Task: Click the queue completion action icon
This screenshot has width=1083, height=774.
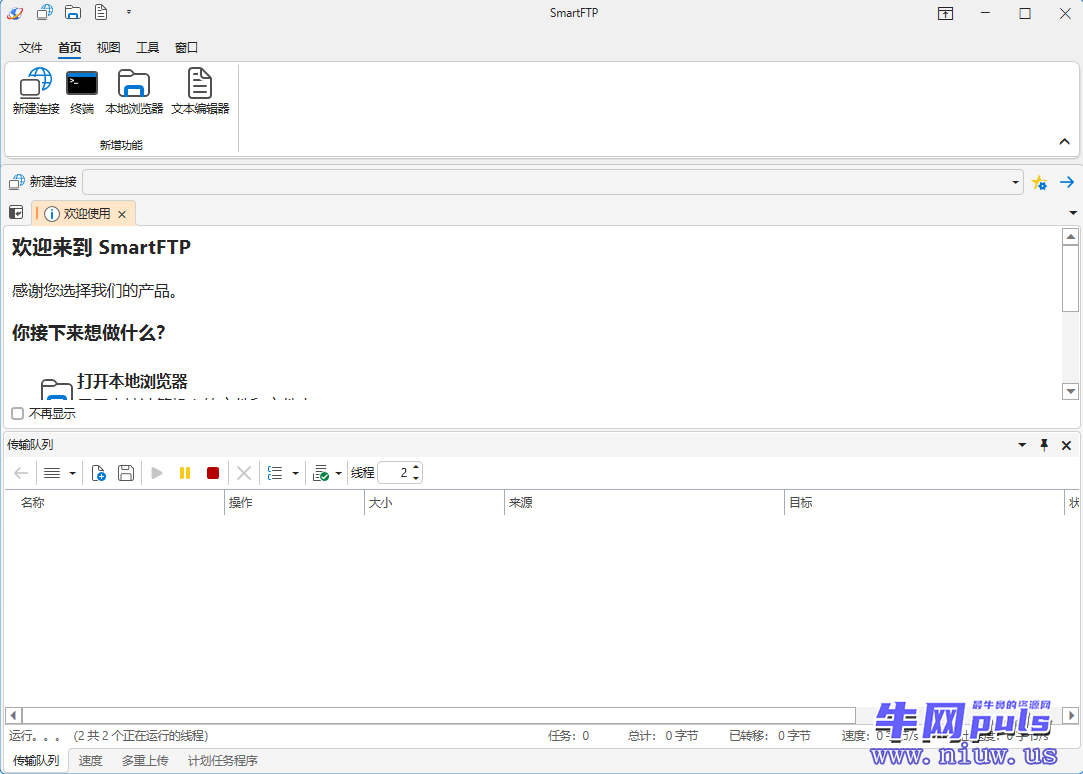Action: 321,473
